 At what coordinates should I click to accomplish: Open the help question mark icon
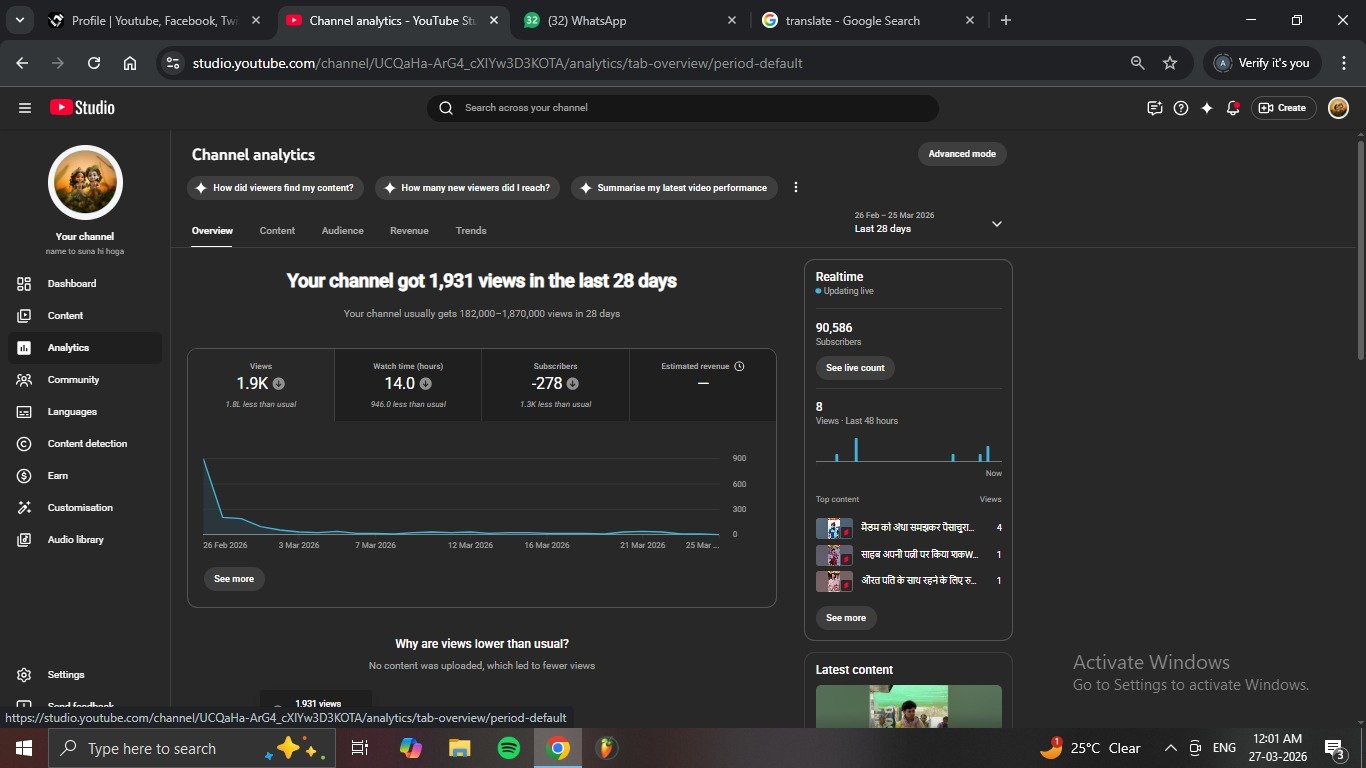pyautogui.click(x=1181, y=108)
